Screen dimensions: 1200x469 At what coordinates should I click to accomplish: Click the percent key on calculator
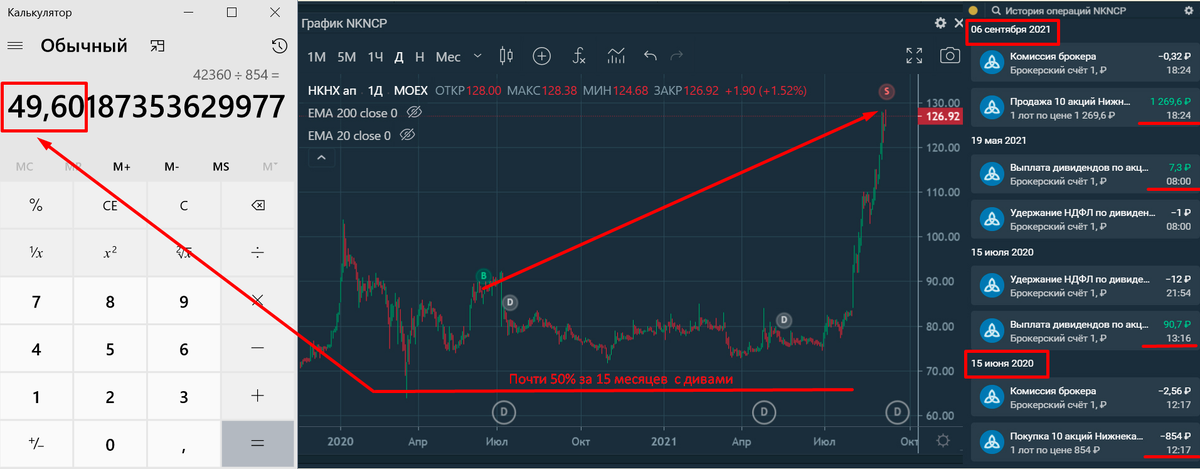[x=36, y=206]
